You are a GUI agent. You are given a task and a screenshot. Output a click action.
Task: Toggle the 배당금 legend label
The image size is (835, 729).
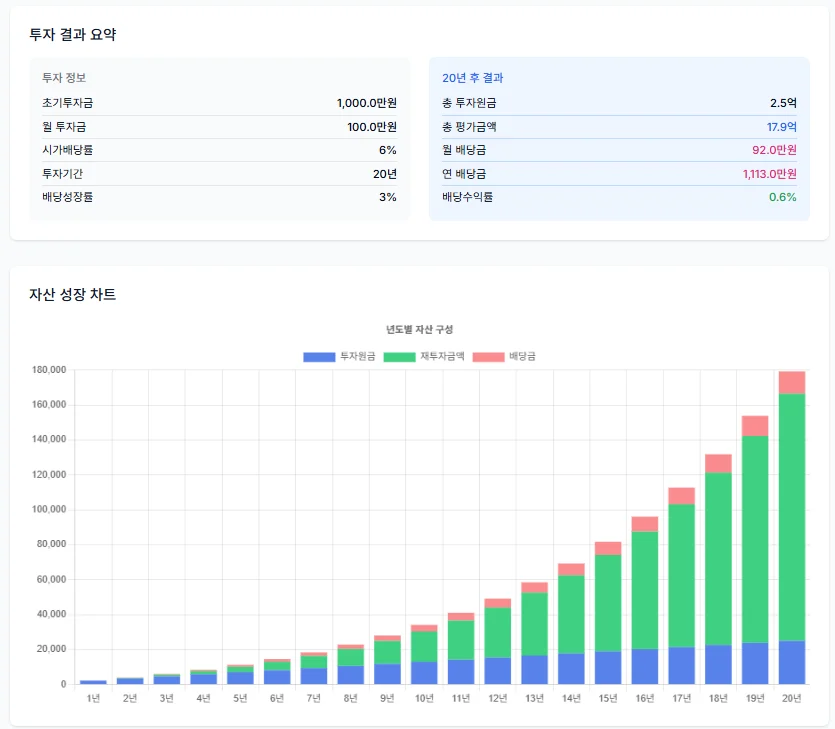pyautogui.click(x=522, y=357)
